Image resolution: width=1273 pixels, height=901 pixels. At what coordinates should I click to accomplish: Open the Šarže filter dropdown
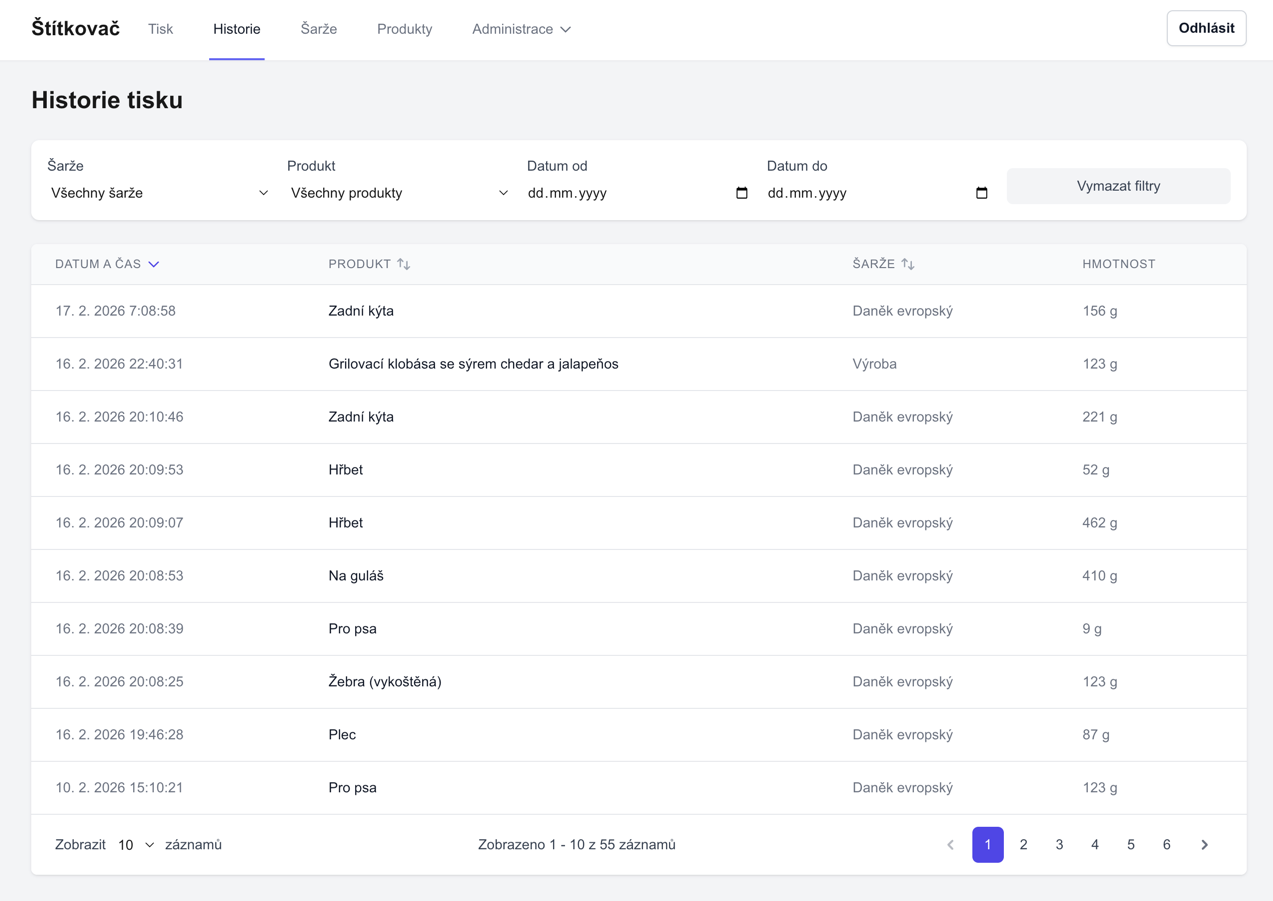click(x=159, y=193)
